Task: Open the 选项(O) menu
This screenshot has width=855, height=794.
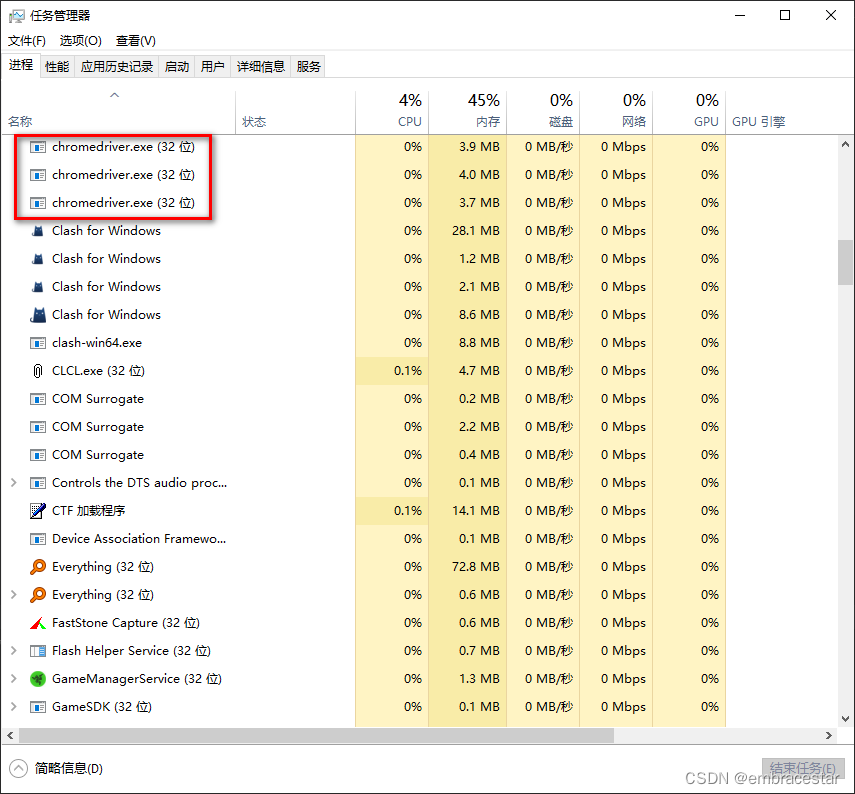Action: coord(80,41)
